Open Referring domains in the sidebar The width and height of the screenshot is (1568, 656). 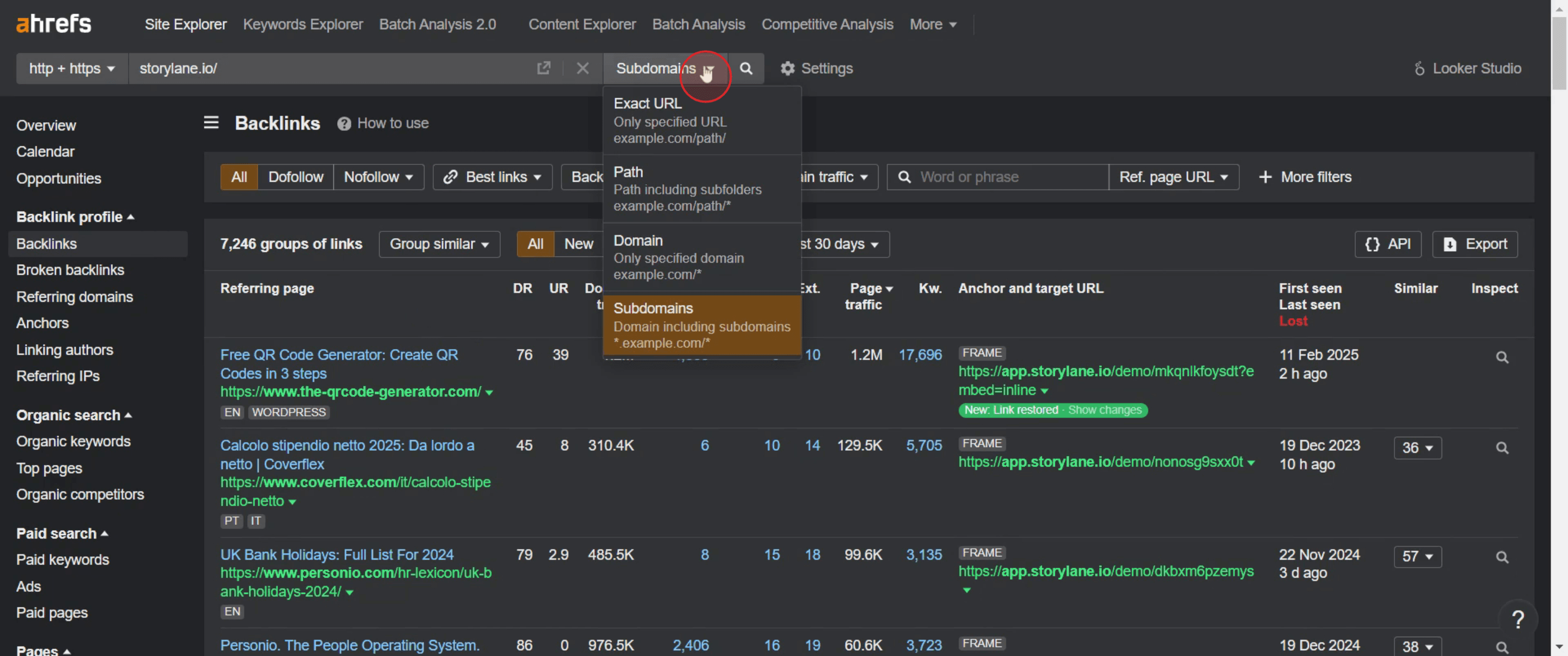[74, 296]
